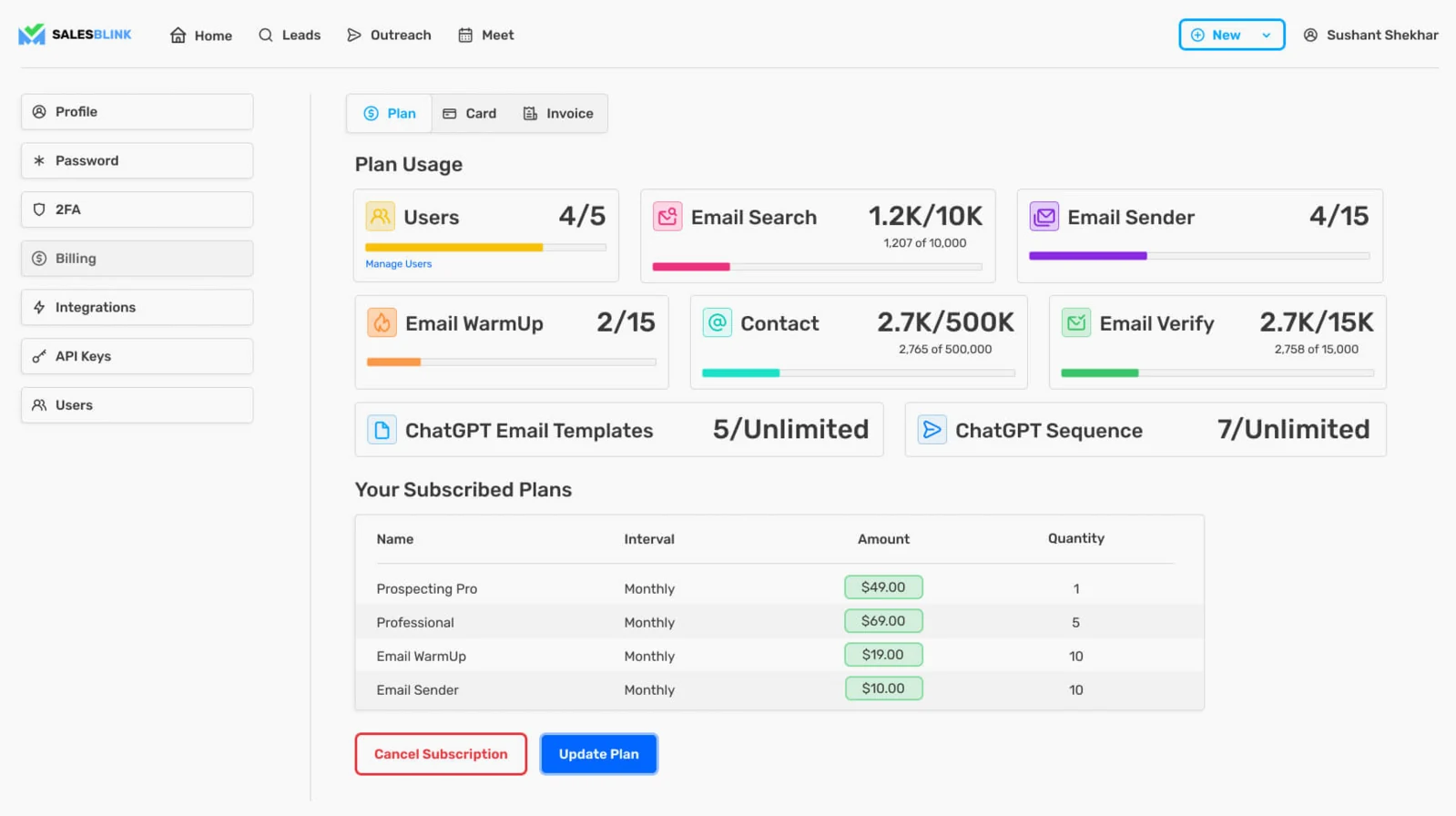
Task: Open 2FA settings in the sidebar
Action: click(x=137, y=209)
